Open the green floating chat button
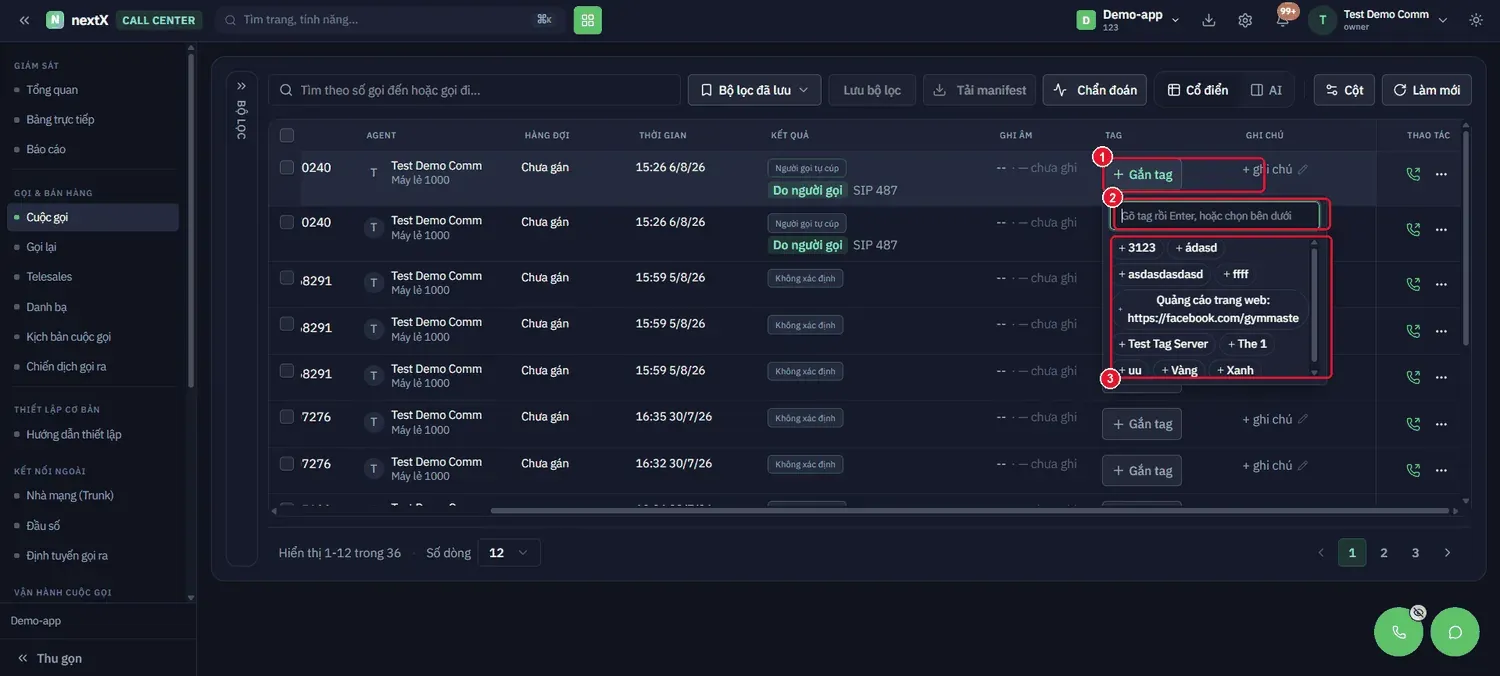 (1455, 632)
